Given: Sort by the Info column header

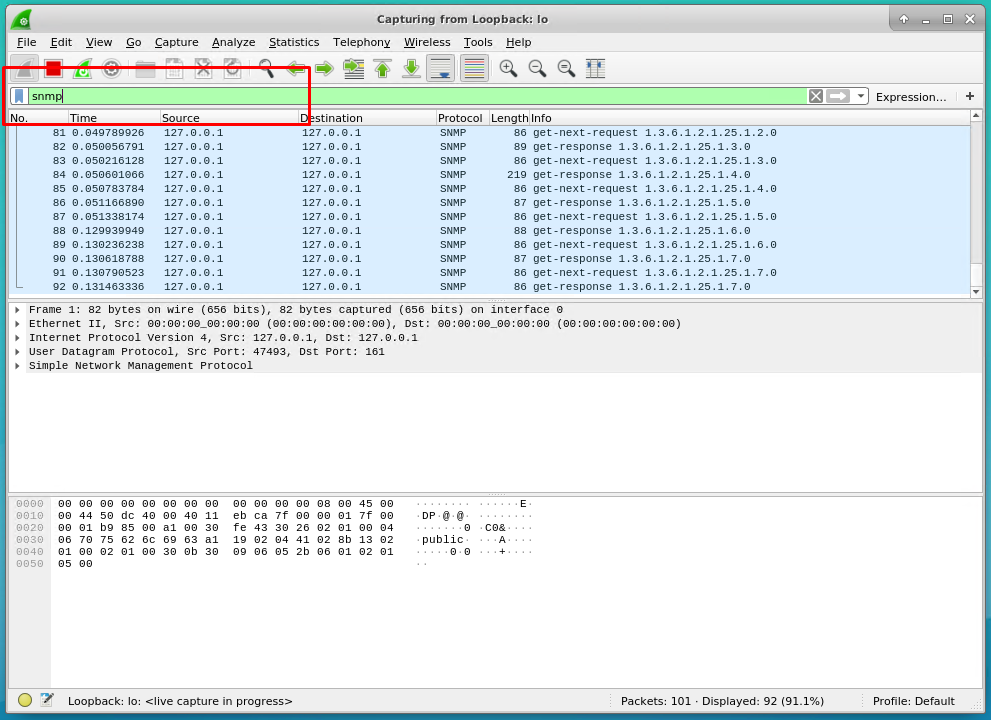Looking at the screenshot, I should click(749, 118).
